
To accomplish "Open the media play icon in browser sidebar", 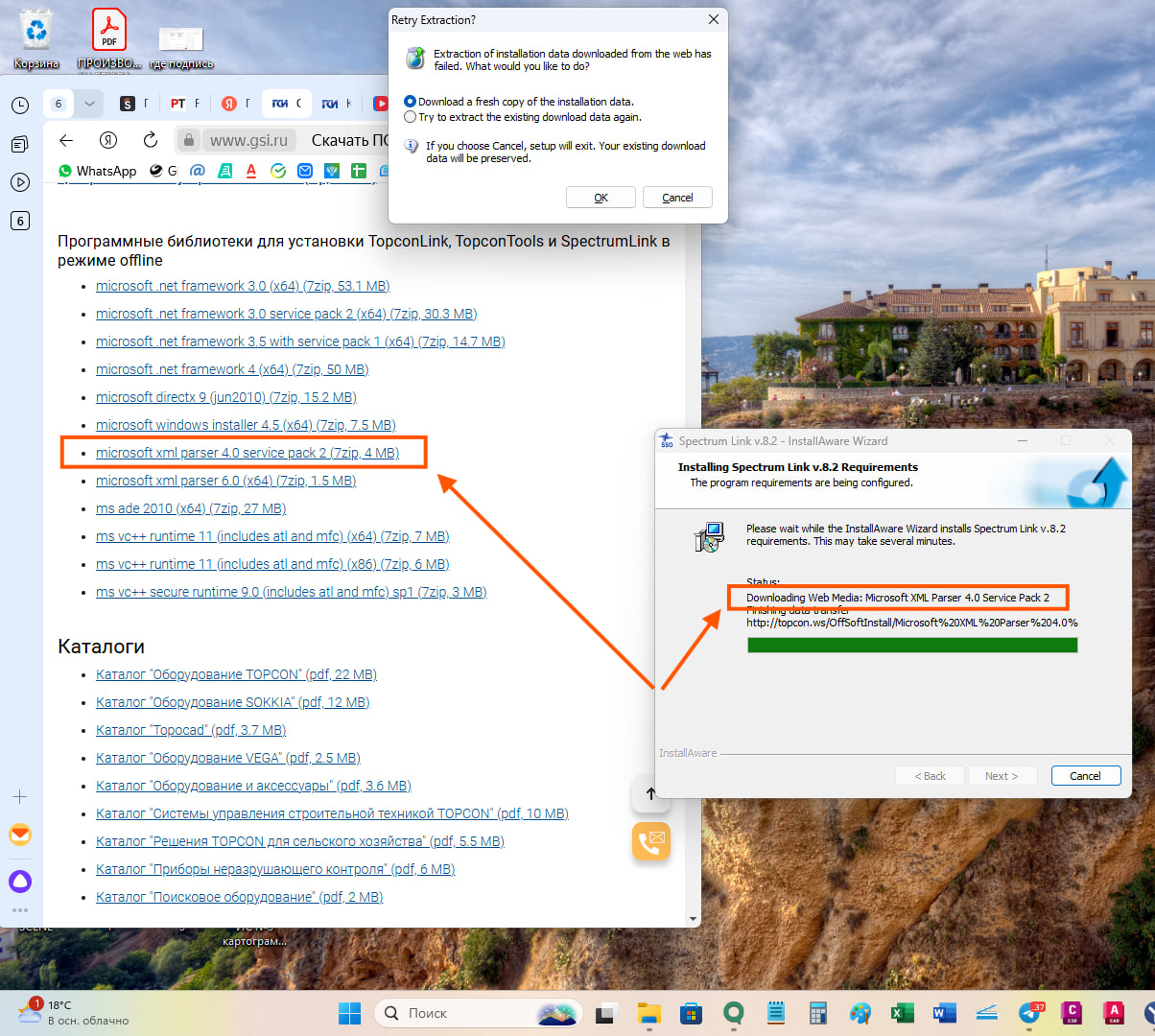I will point(20,182).
